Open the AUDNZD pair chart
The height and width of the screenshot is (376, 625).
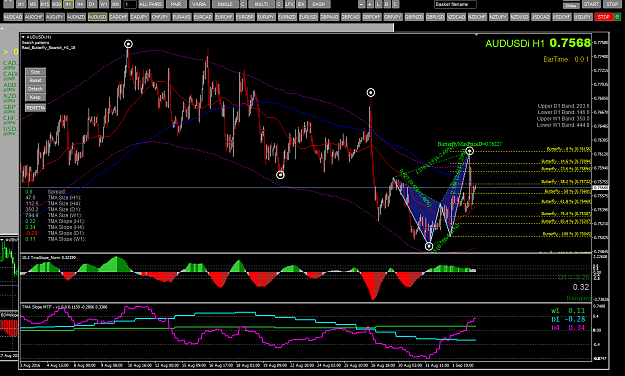point(76,17)
